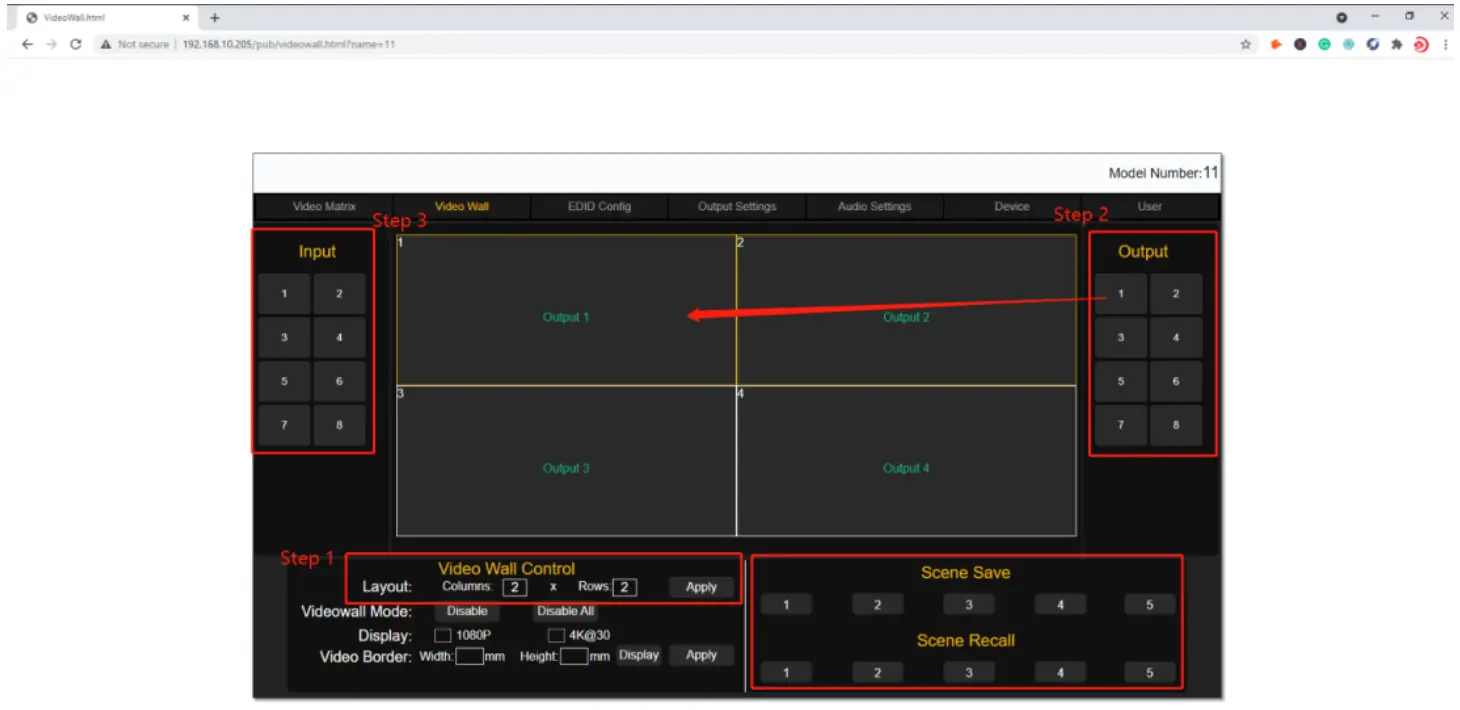Screen dimensions: 1460x710
Task: Open a new browser tab
Action: click(215, 18)
